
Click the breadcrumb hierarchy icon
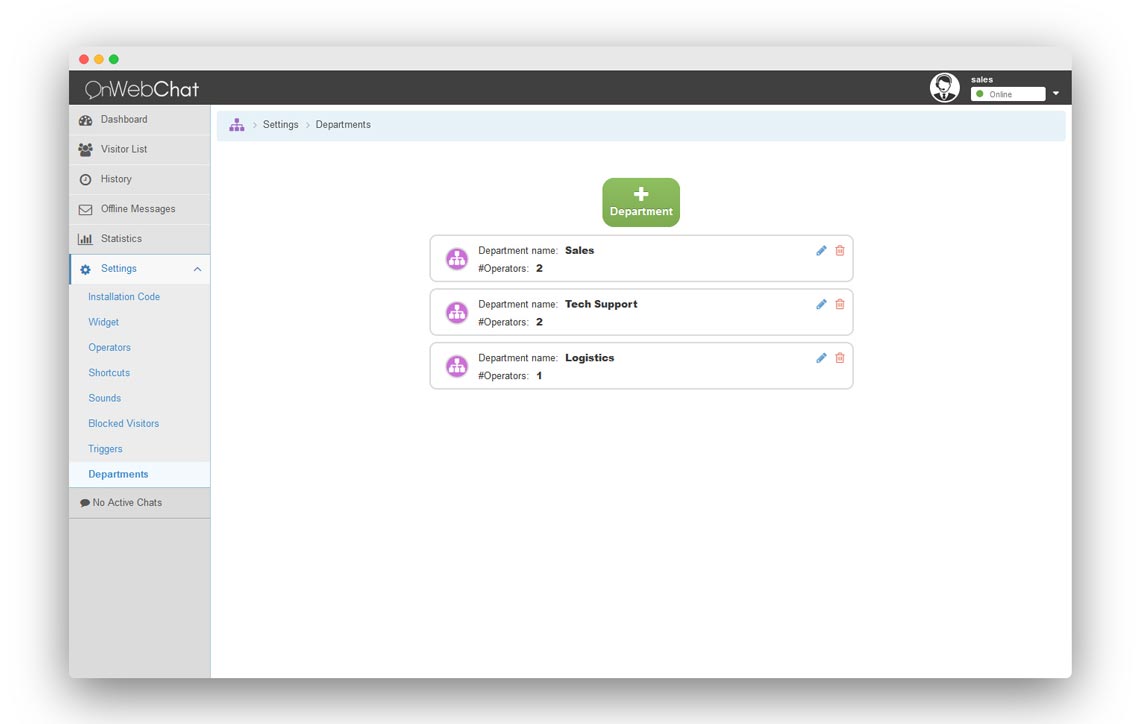click(x=236, y=124)
